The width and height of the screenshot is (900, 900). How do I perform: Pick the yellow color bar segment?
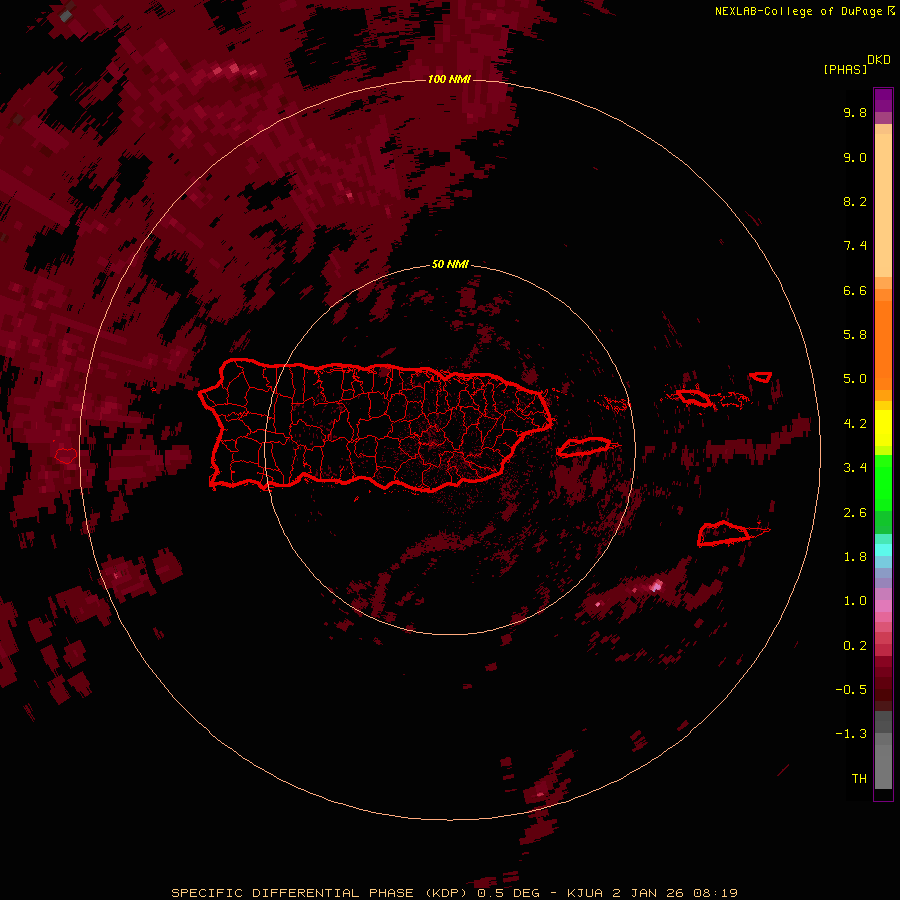tap(883, 428)
